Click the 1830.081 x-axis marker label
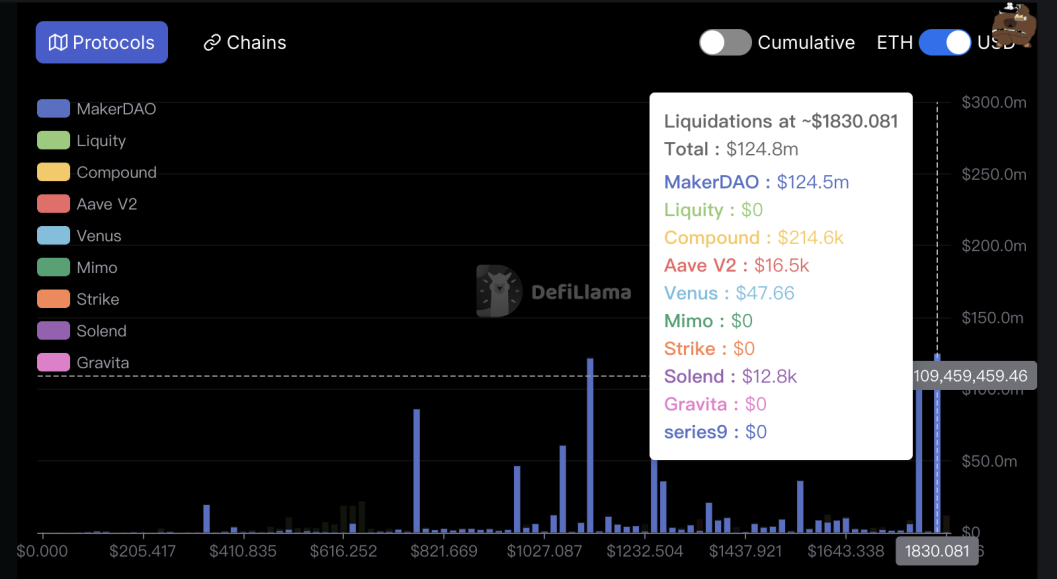This screenshot has width=1057, height=579. click(937, 552)
